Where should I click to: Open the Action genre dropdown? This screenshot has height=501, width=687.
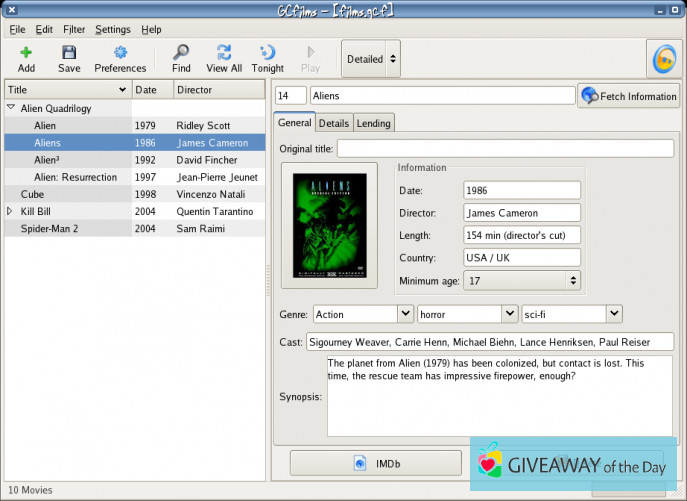pos(363,314)
